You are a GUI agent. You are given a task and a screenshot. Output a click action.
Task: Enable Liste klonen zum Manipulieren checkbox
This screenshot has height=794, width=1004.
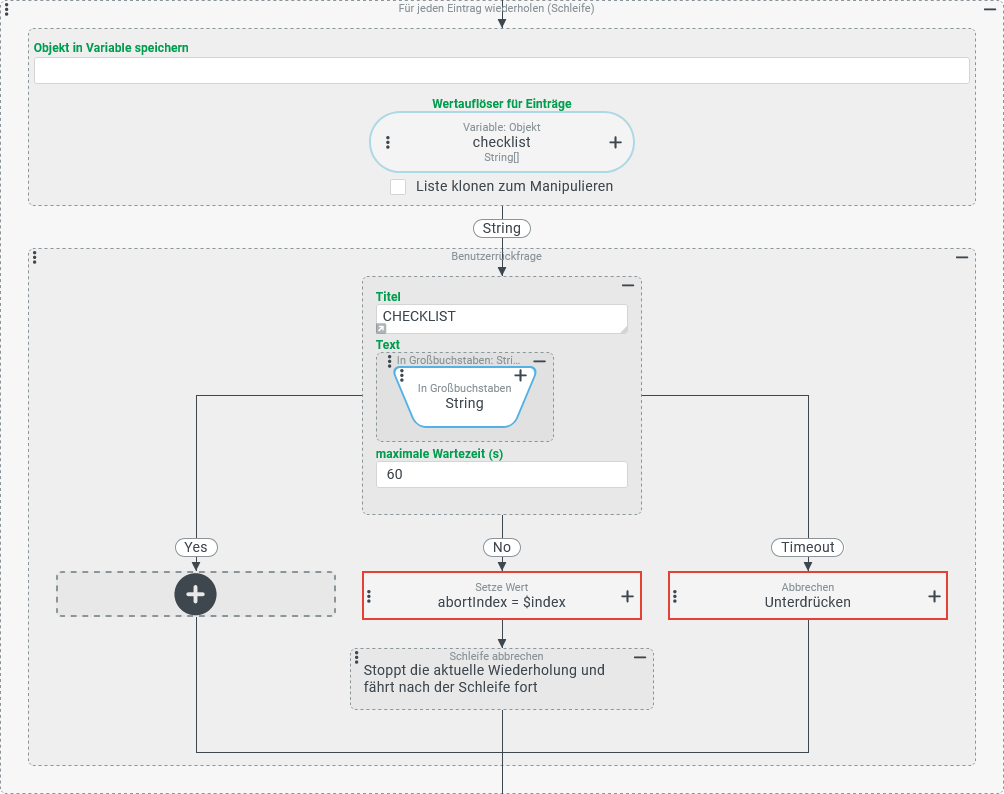click(x=398, y=187)
